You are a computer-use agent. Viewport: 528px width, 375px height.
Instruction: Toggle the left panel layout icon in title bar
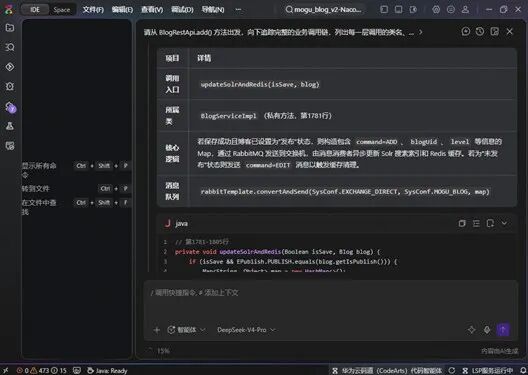coord(384,9)
